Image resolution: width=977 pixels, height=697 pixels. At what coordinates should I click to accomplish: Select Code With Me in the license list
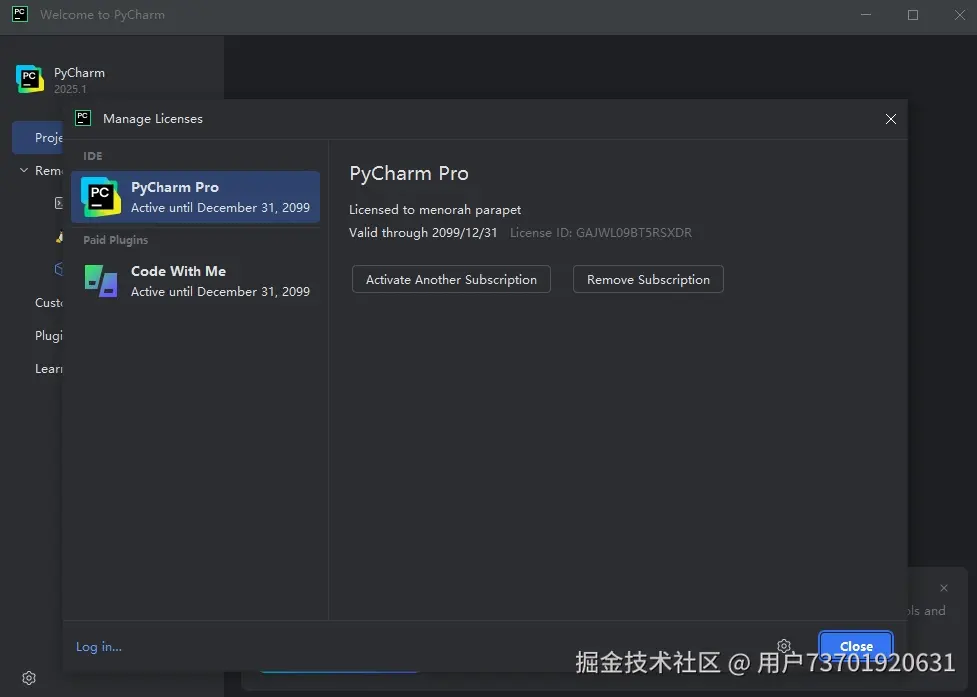tap(195, 280)
